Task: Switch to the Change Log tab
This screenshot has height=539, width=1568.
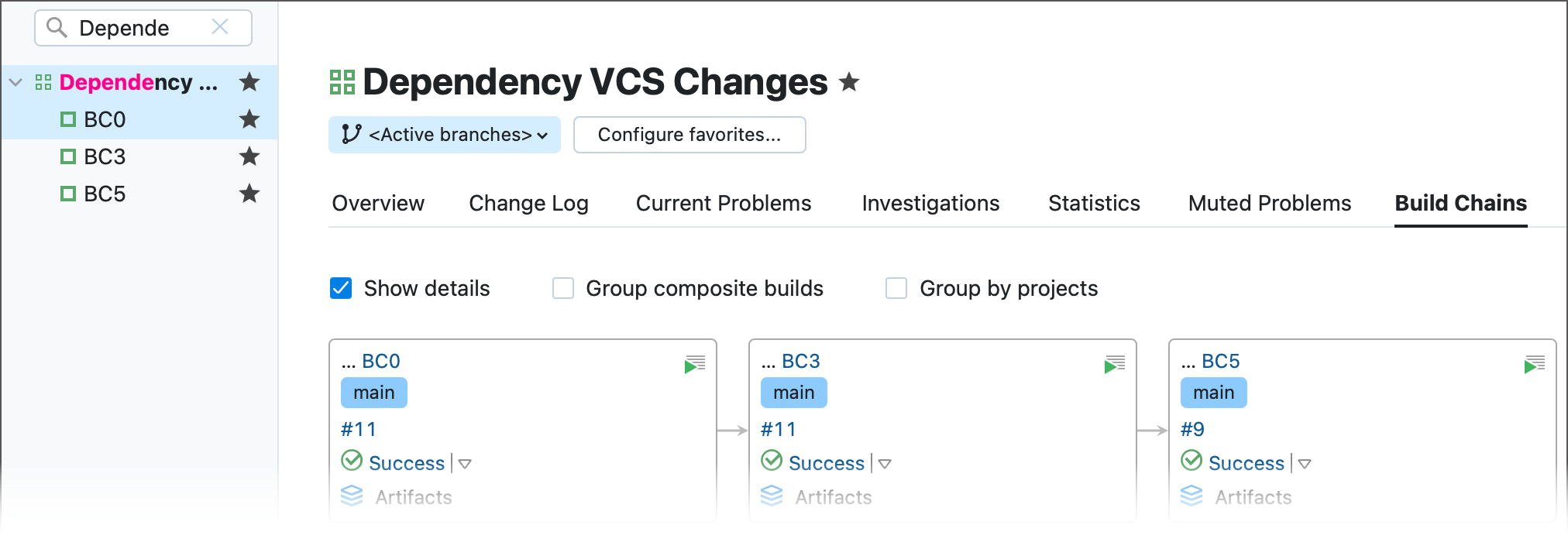Action: [x=528, y=203]
